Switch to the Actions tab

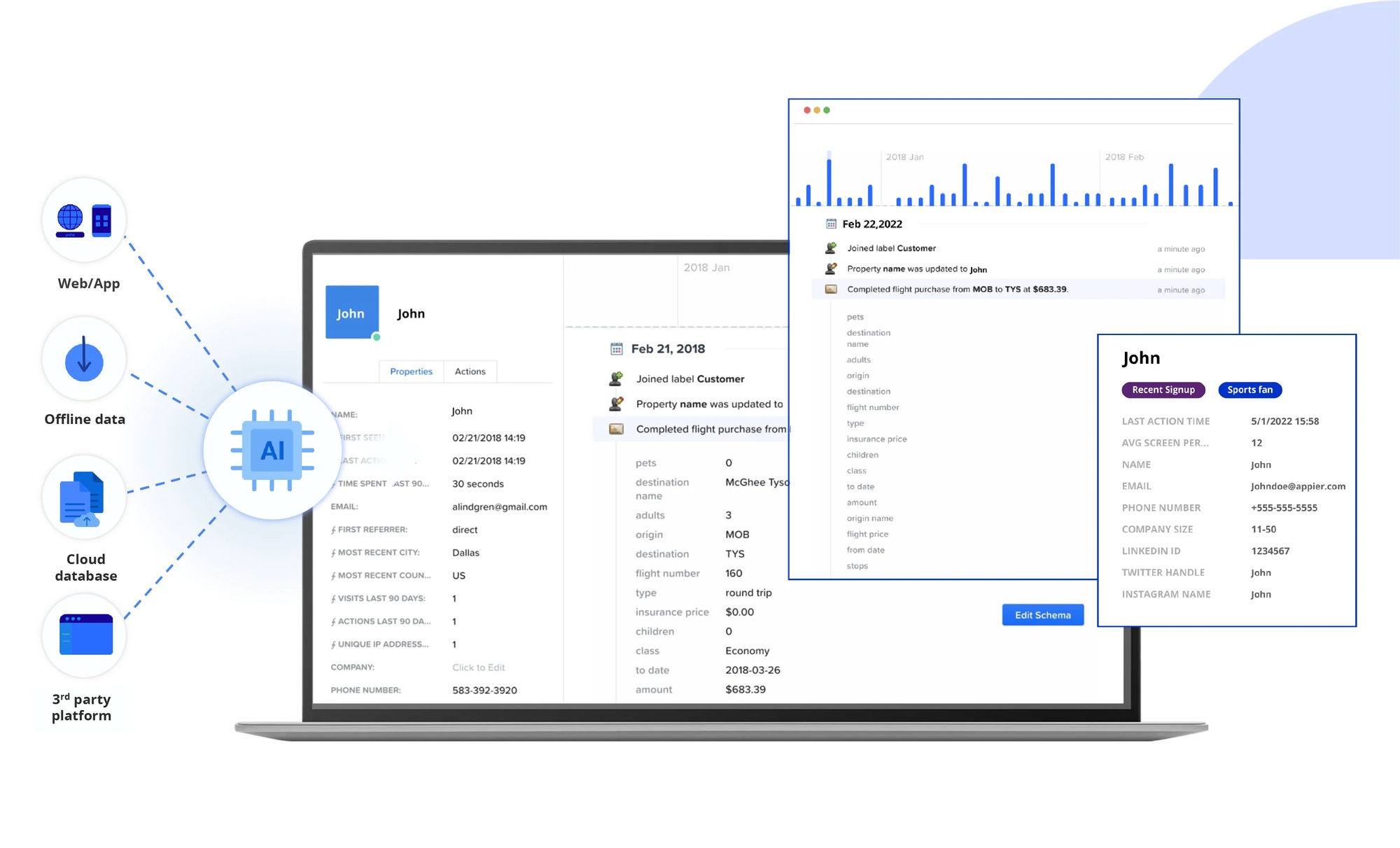pos(468,371)
